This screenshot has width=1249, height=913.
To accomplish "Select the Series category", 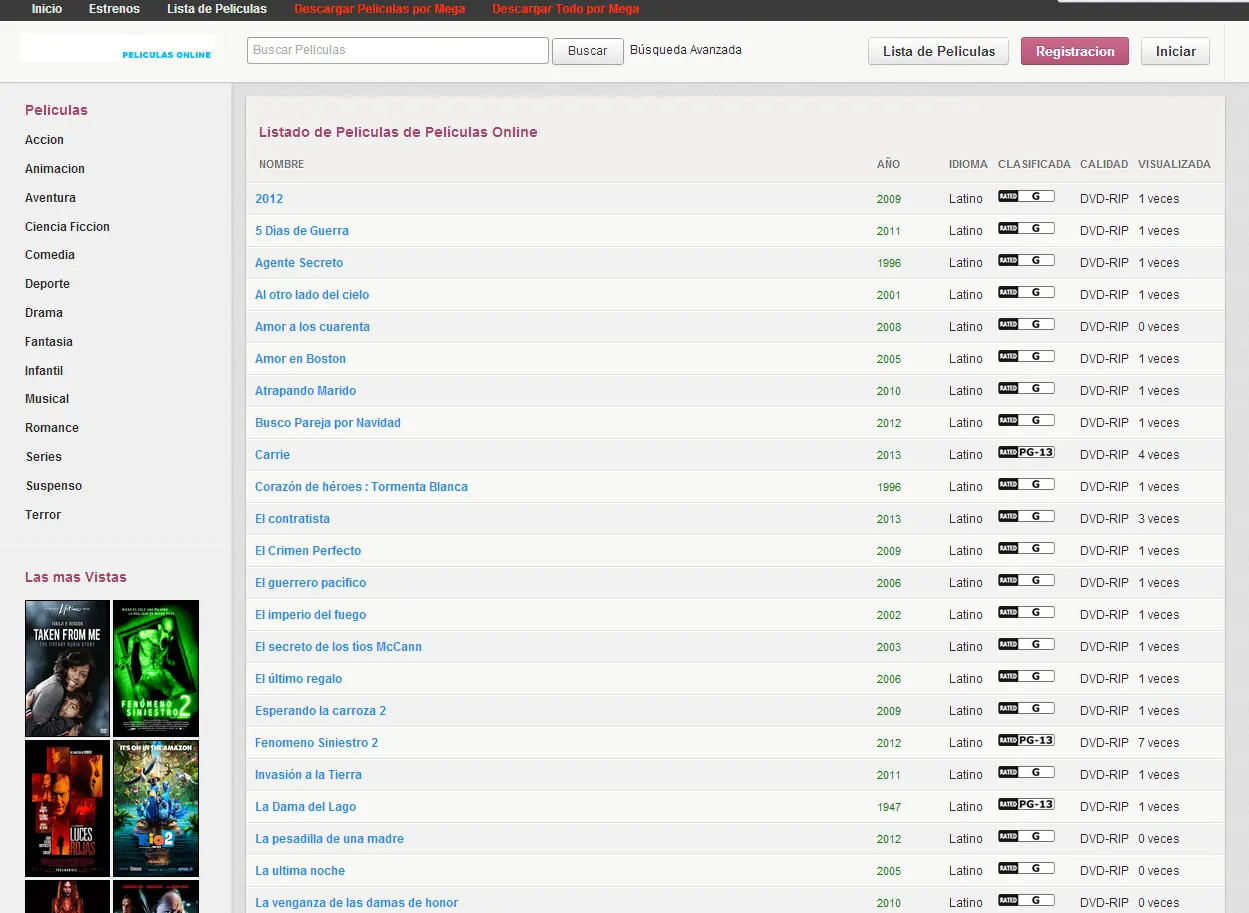I will click(44, 457).
